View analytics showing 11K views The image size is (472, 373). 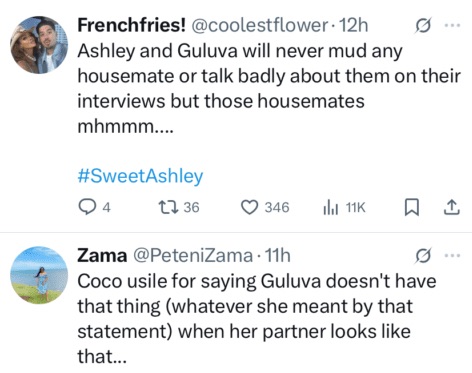coord(344,207)
